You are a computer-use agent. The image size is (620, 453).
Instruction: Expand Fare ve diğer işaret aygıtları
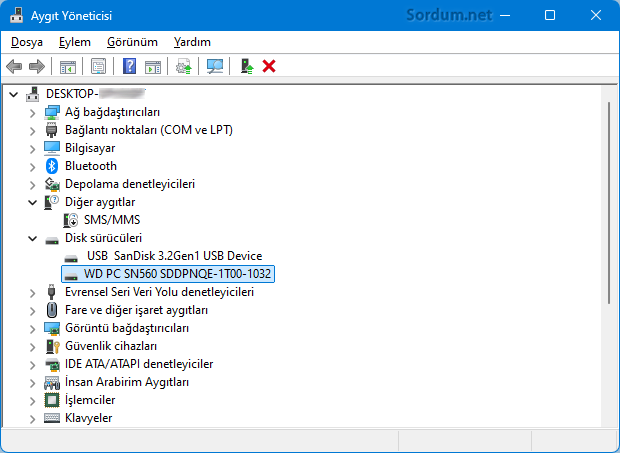32,310
